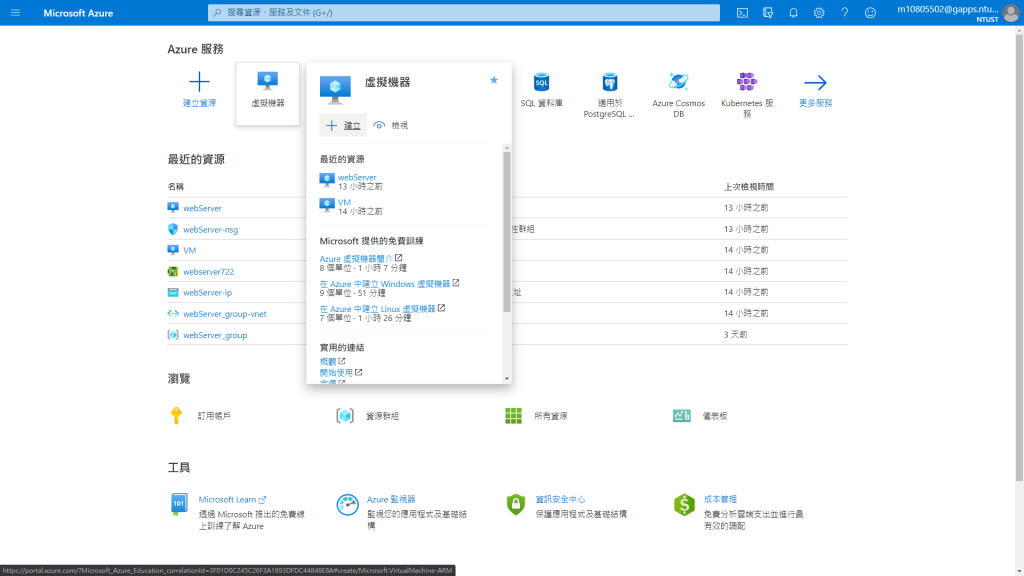Open Azure 虛擬機器簡介 training link
Image resolution: width=1024 pixels, height=576 pixels.
point(356,259)
